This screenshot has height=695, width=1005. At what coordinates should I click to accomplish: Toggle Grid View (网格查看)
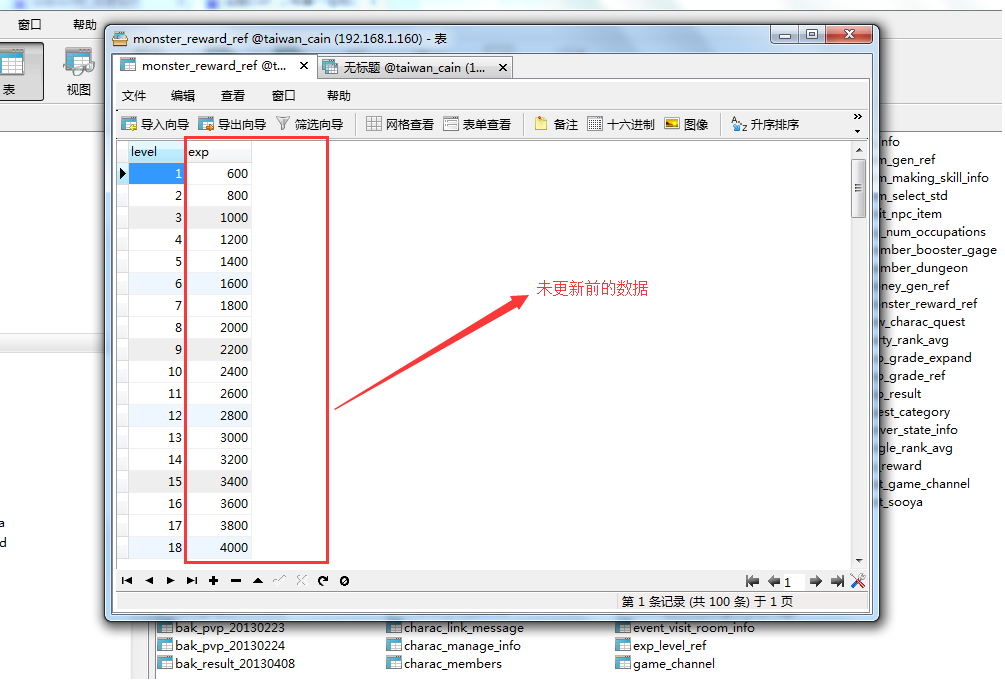pyautogui.click(x=400, y=125)
